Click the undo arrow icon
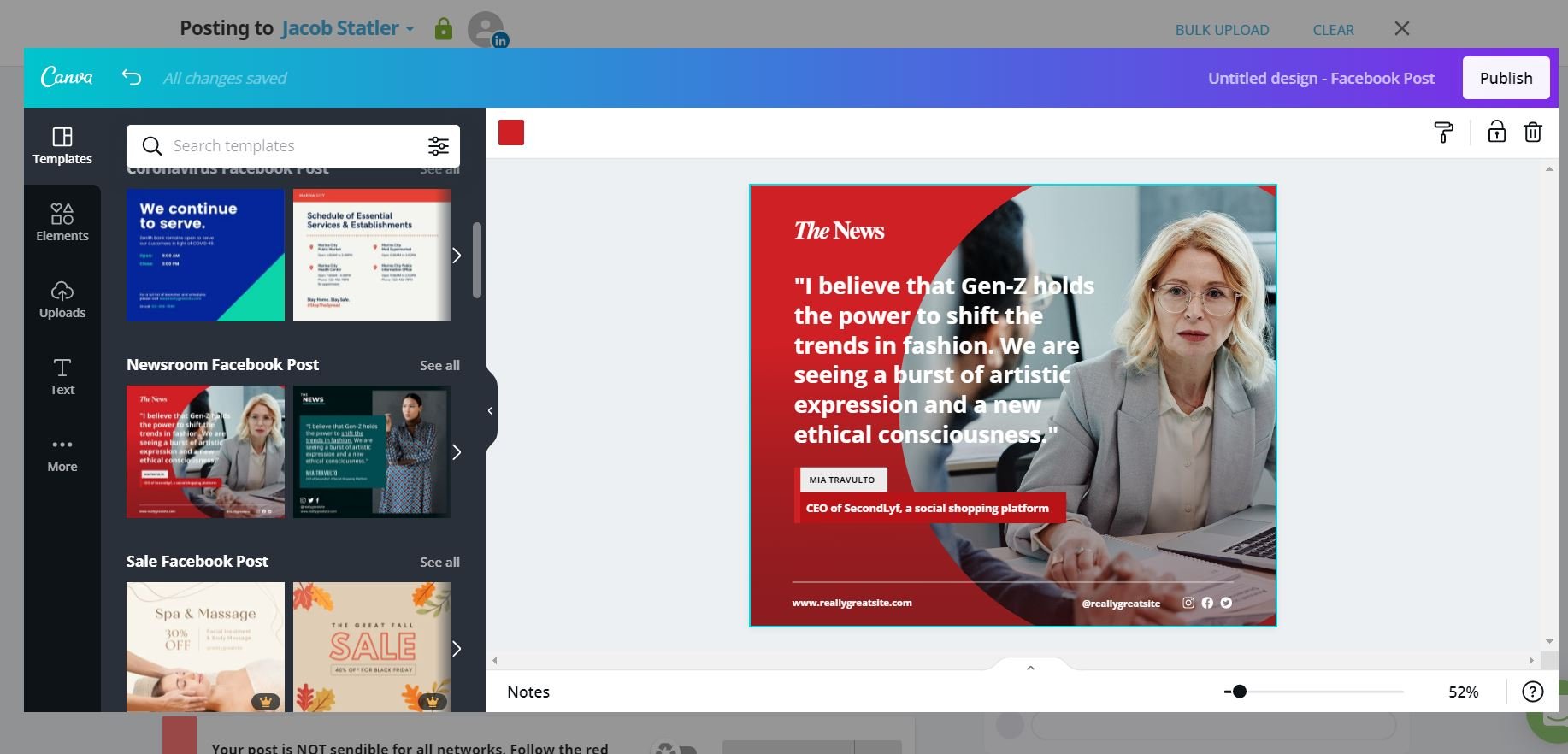The height and width of the screenshot is (754, 1568). pos(131,78)
